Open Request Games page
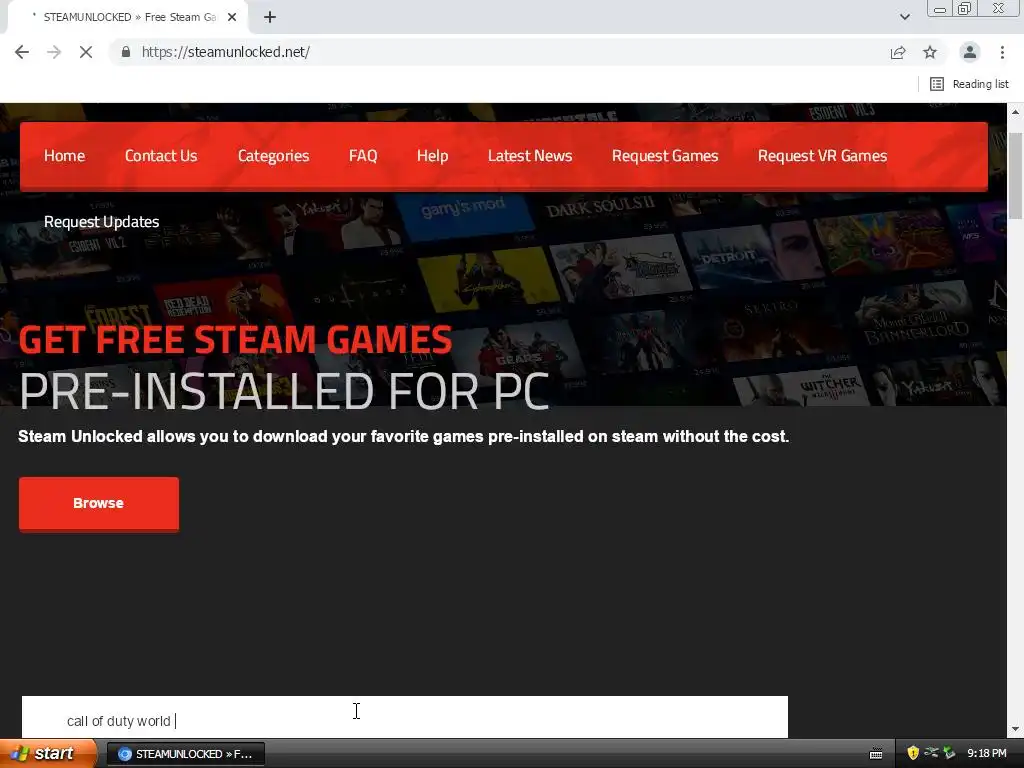 [x=665, y=156]
